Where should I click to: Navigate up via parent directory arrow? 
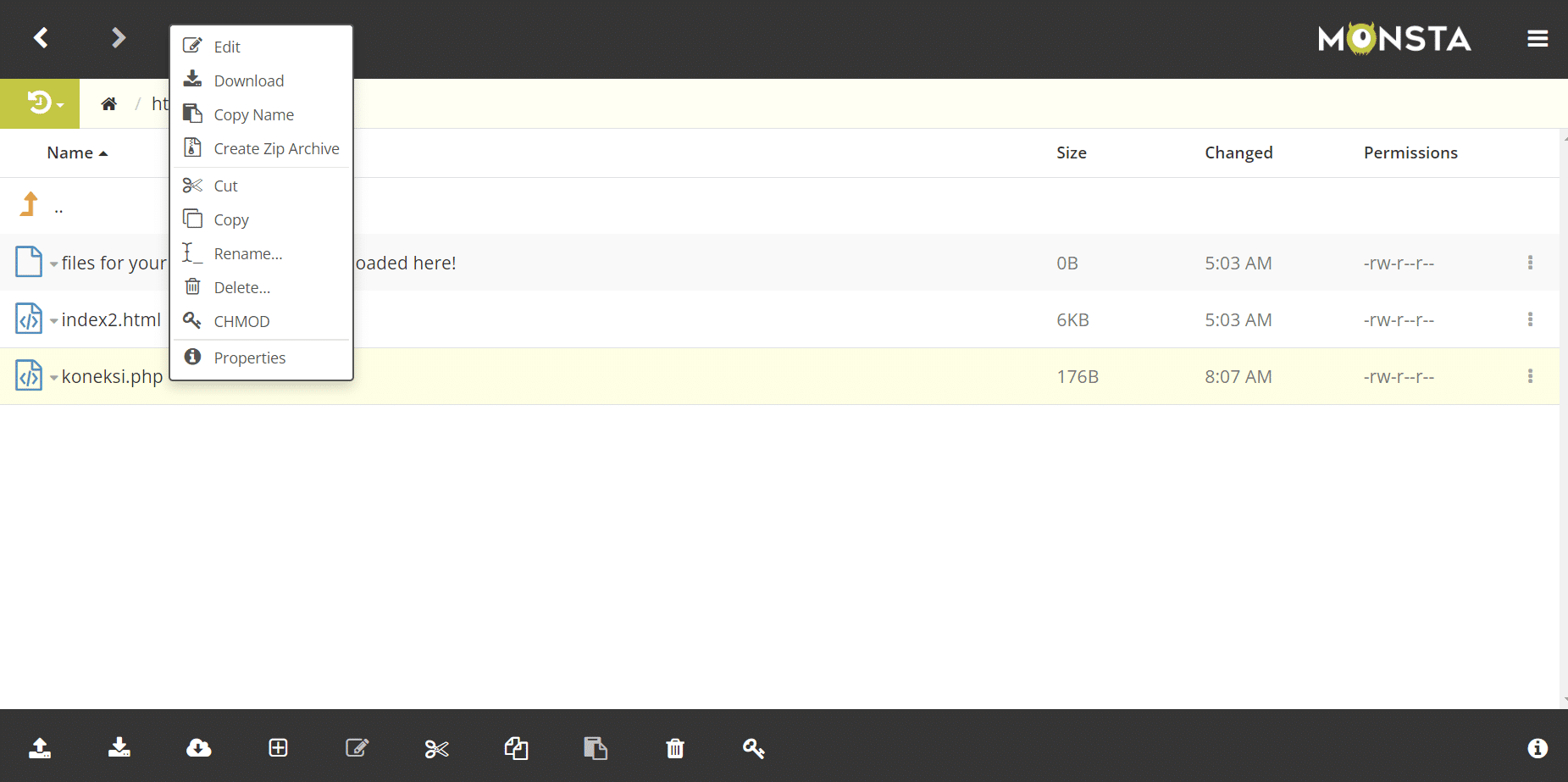click(30, 205)
